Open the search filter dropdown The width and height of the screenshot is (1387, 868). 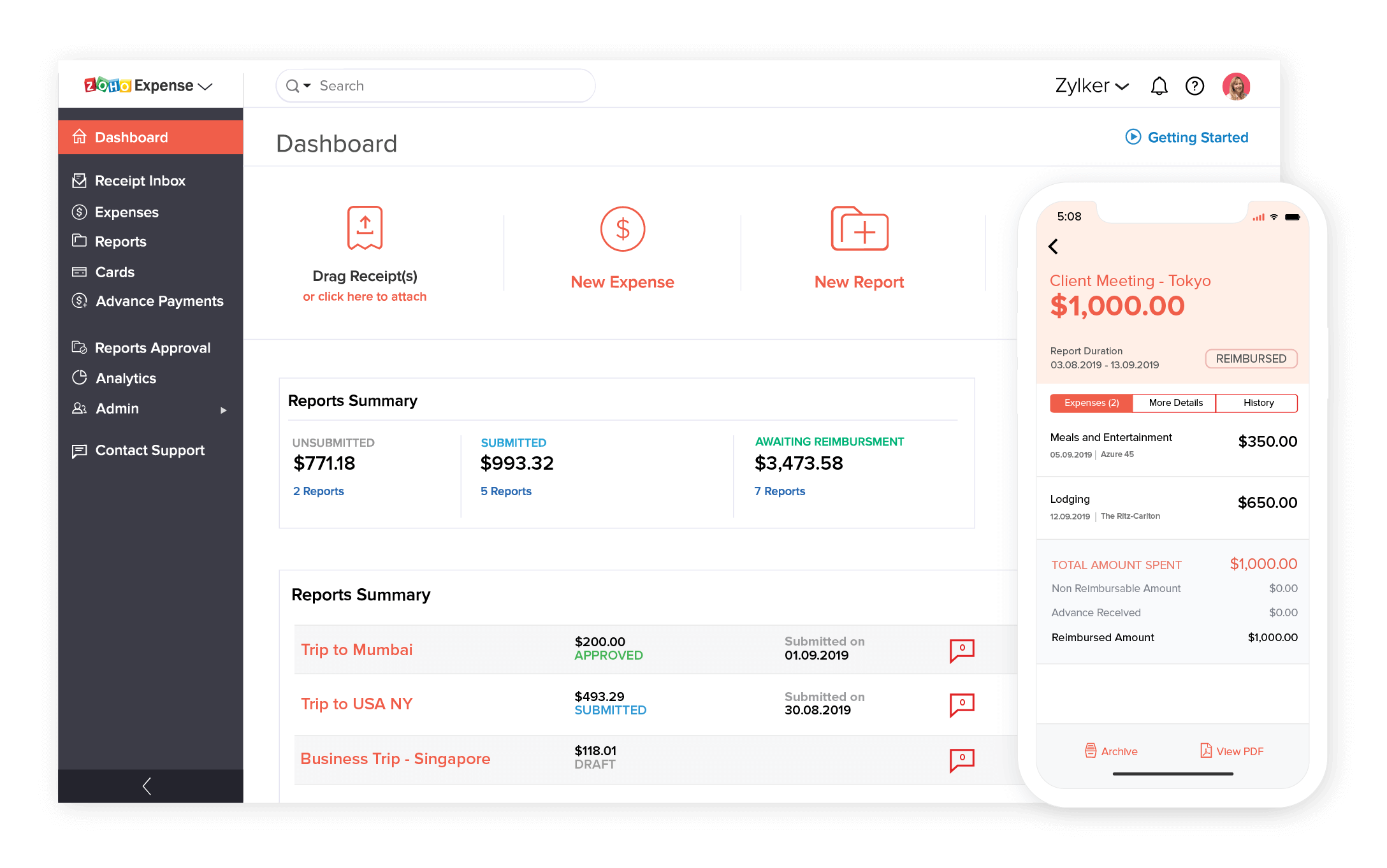pos(307,85)
